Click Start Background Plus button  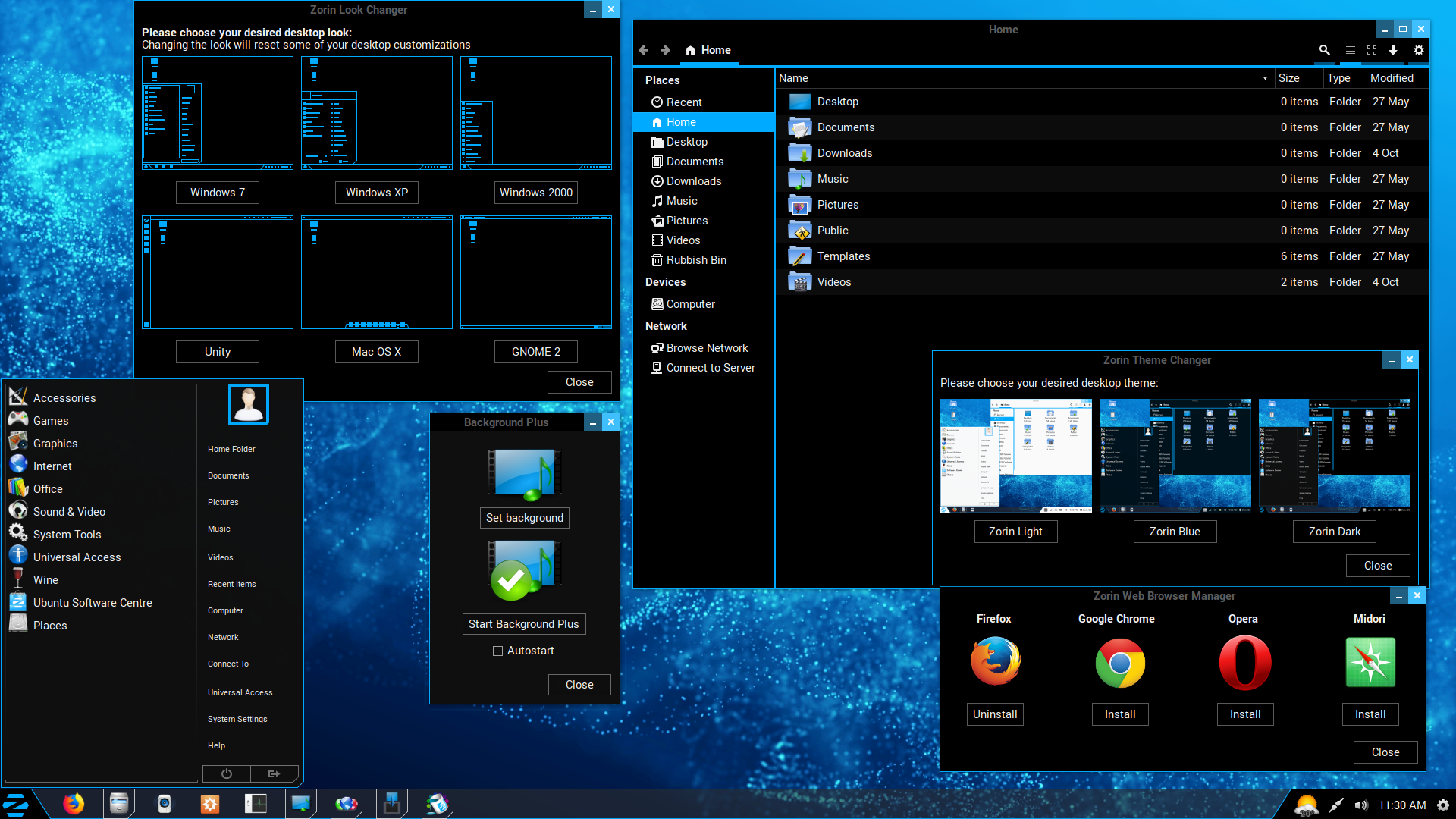[523, 624]
